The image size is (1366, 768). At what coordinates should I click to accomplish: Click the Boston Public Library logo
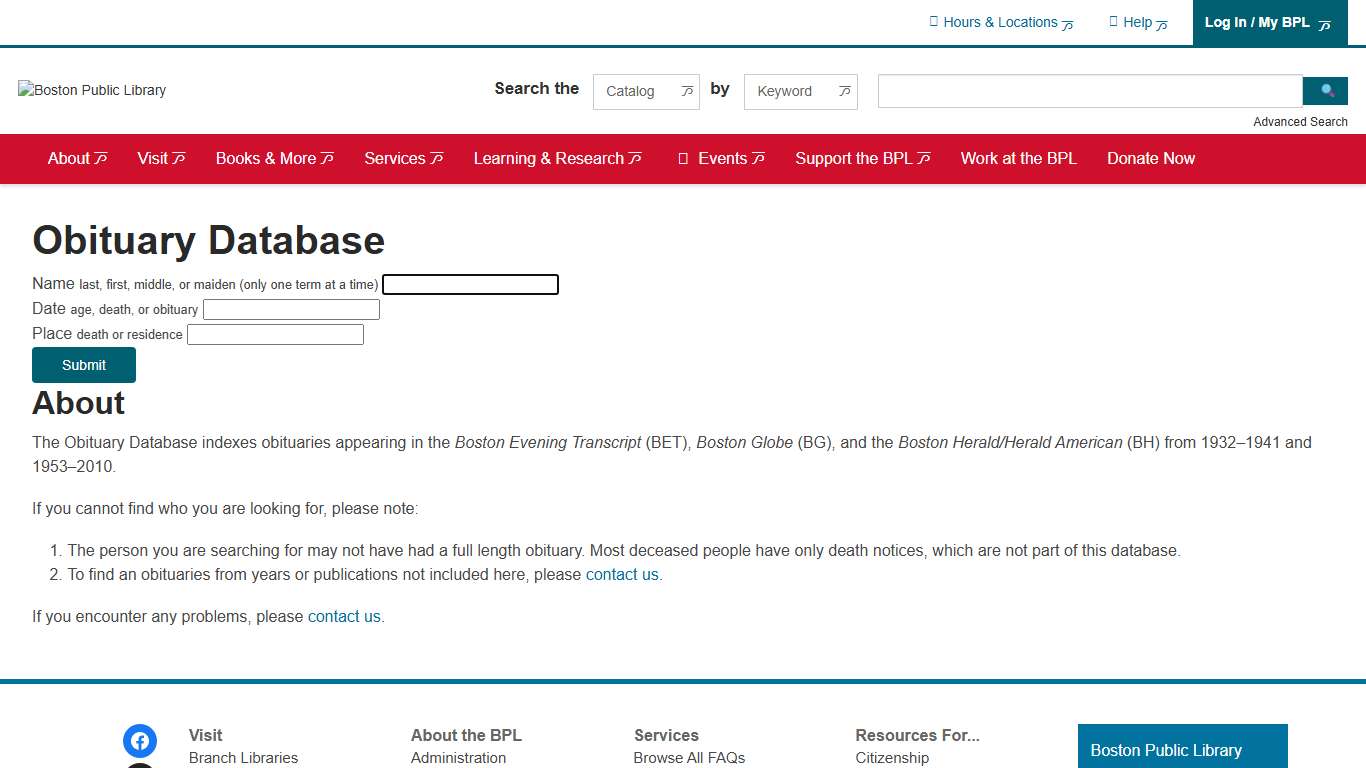pyautogui.click(x=91, y=90)
